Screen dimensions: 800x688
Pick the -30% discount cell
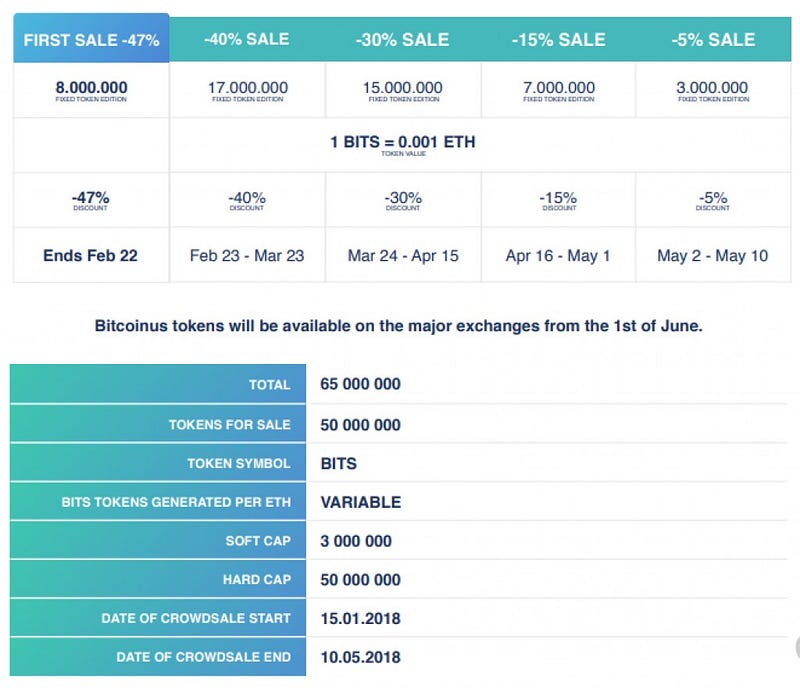tap(403, 200)
